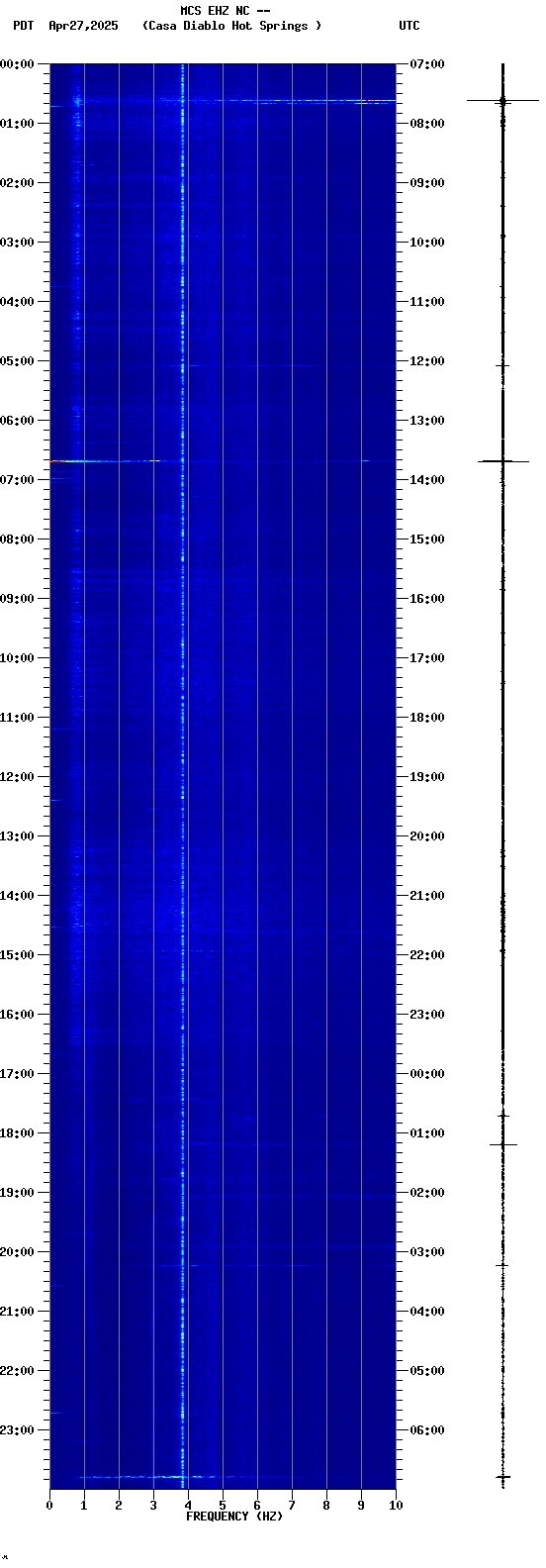546x1568 pixels.
Task: Click the 15:00 PDT time label on left axis
Action: (18, 955)
